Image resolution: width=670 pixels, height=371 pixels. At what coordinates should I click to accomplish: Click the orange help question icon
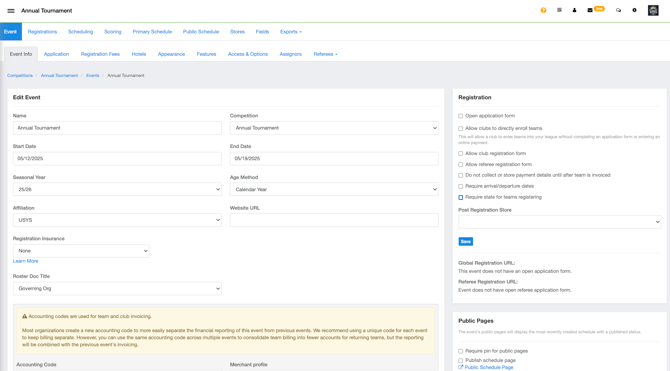[543, 10]
